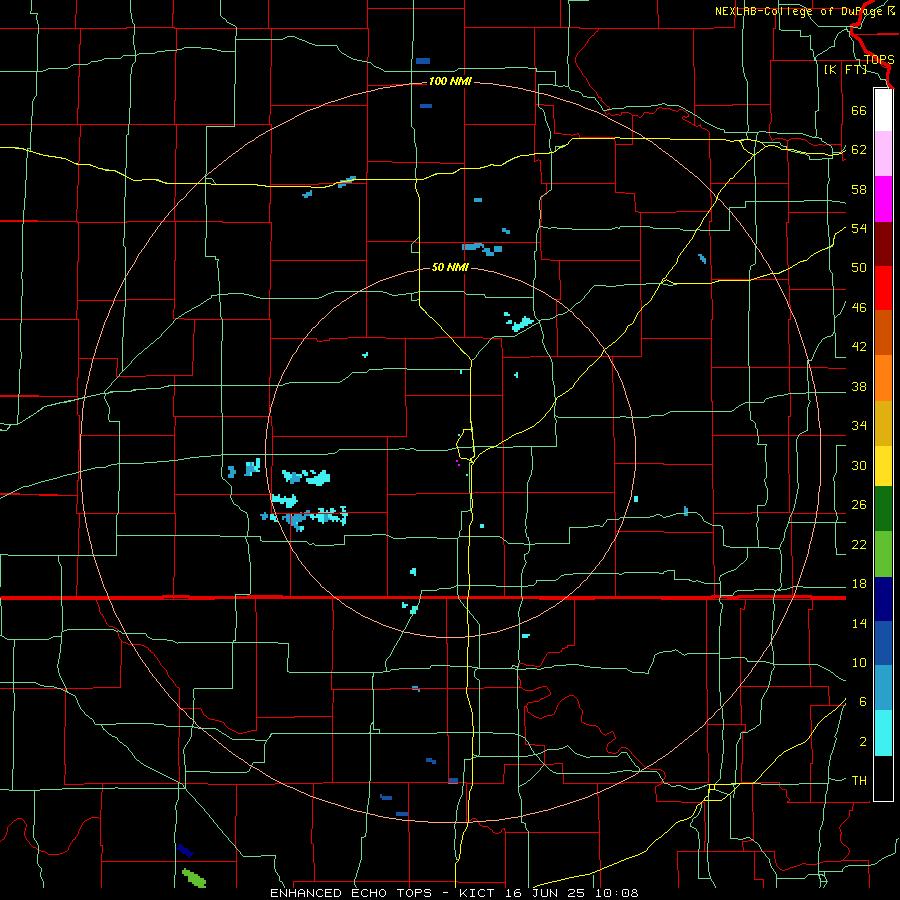
Task: Click the black TH threshold legend box
Action: click(883, 778)
